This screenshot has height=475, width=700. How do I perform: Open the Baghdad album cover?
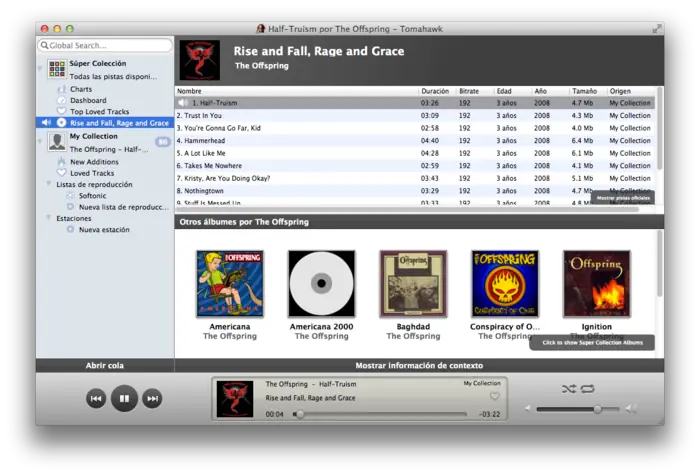pos(413,283)
